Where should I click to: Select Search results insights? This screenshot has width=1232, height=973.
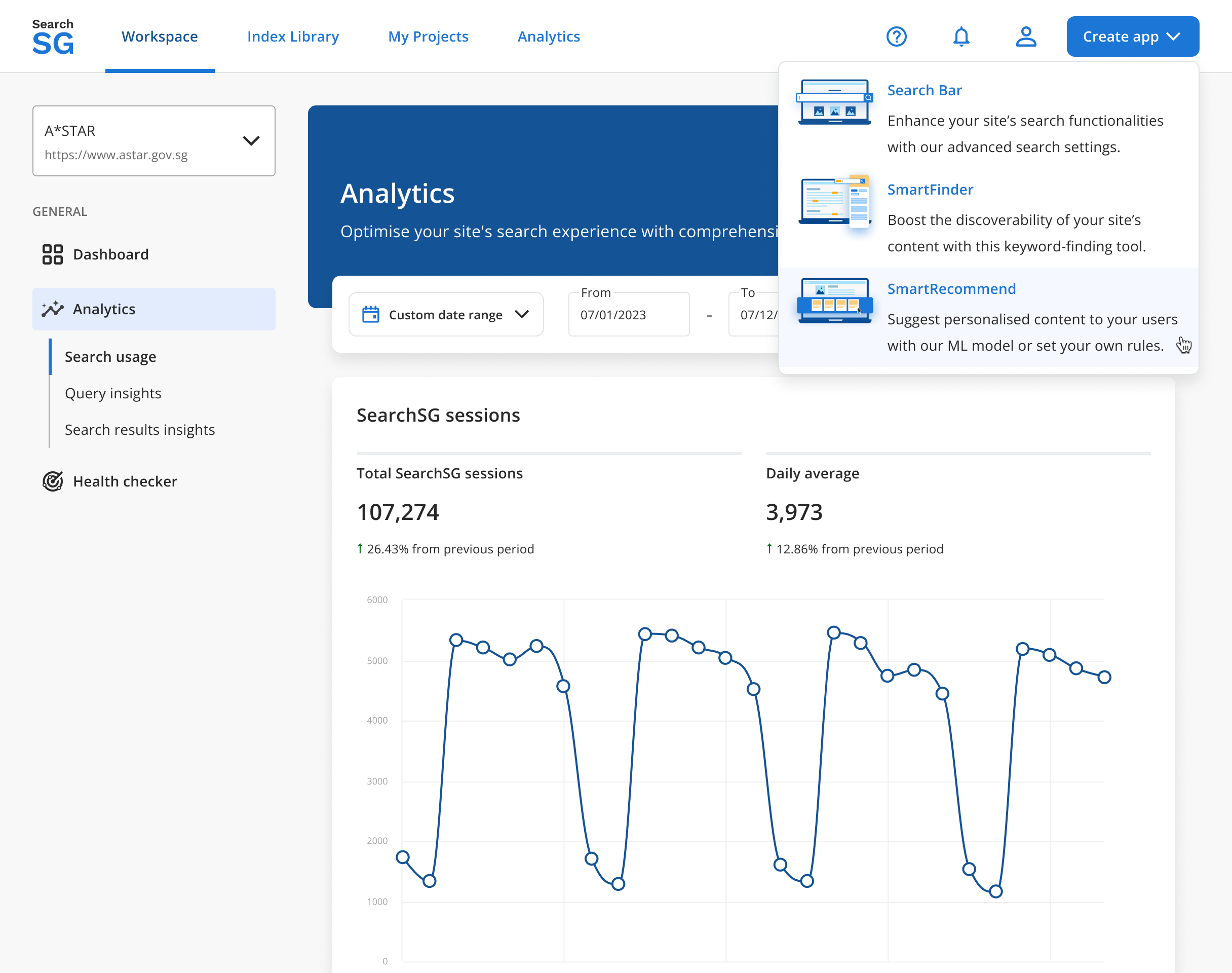pyautogui.click(x=139, y=430)
